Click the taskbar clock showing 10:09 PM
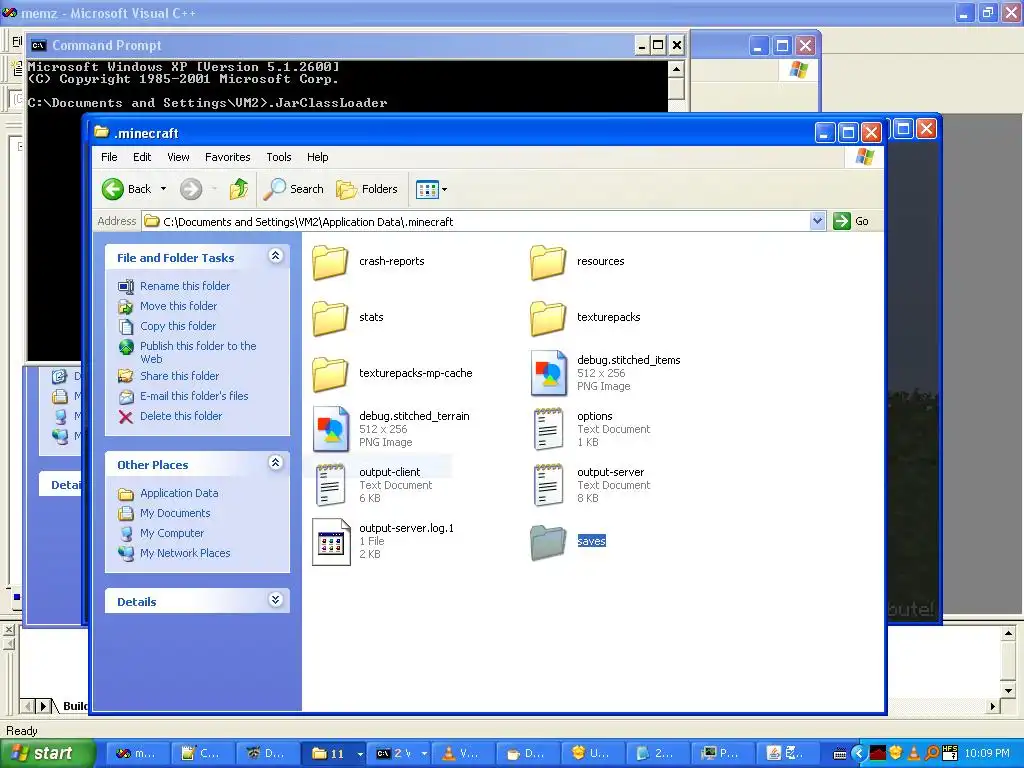1024x768 pixels. (987, 754)
